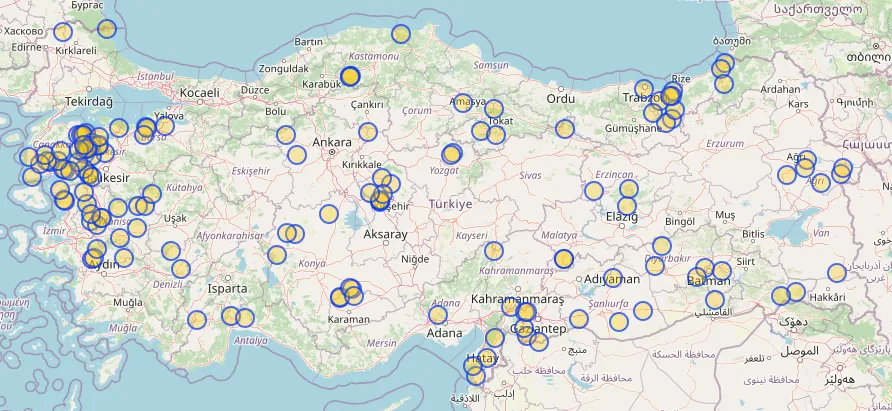Image resolution: width=892 pixels, height=411 pixels.
Task: Click the lone marker above Hakkâri
Action: coord(837,273)
